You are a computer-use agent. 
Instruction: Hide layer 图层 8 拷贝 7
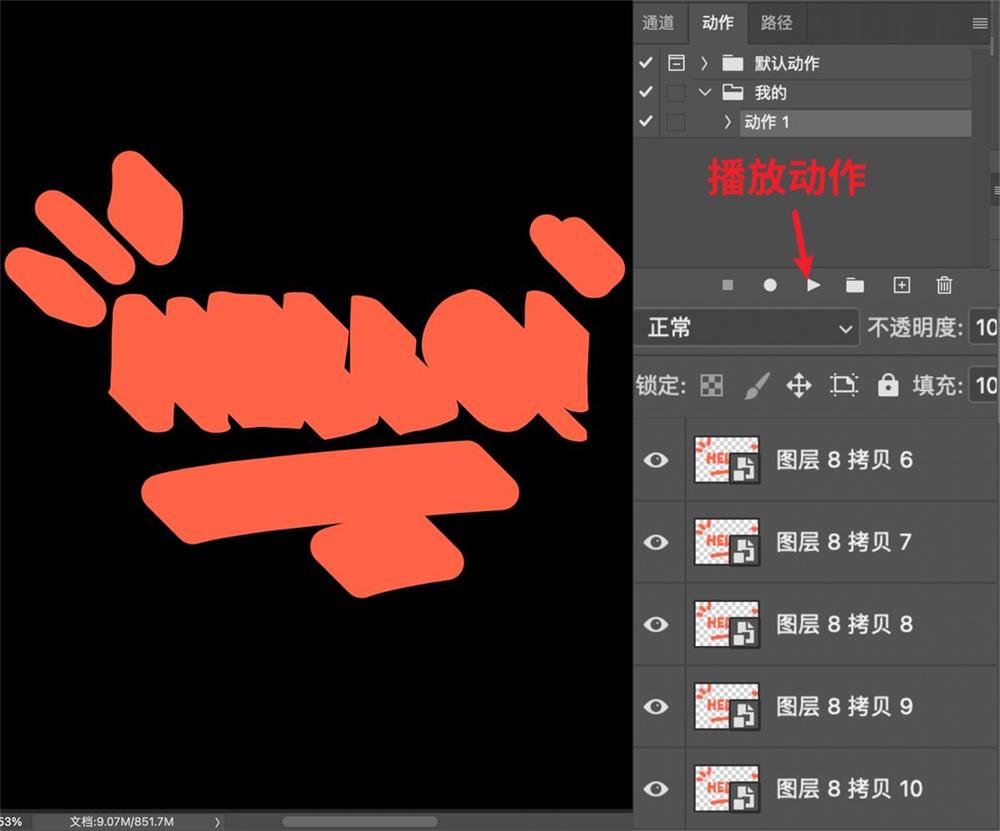pyautogui.click(x=656, y=542)
